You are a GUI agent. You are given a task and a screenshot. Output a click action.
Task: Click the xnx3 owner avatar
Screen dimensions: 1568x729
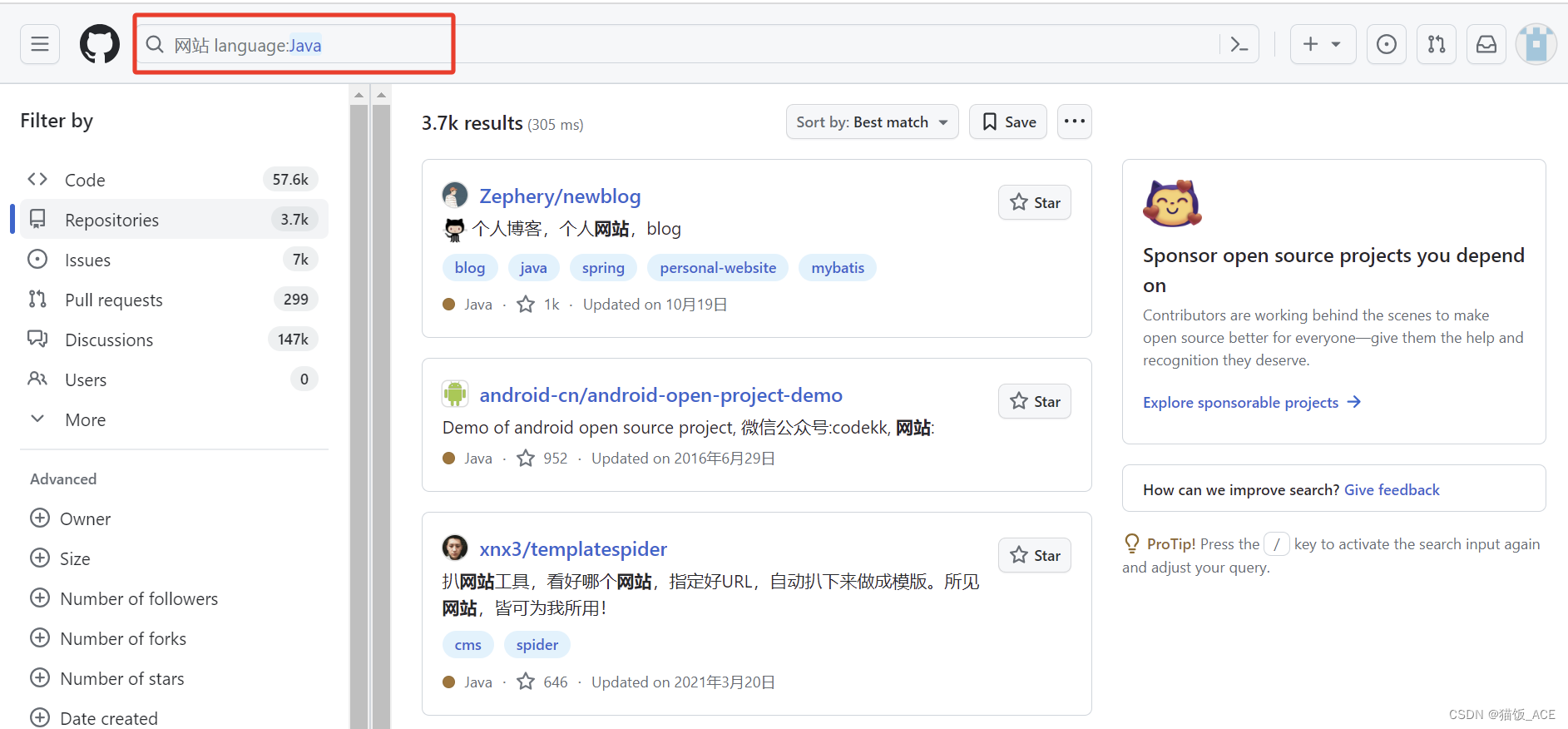(x=455, y=548)
